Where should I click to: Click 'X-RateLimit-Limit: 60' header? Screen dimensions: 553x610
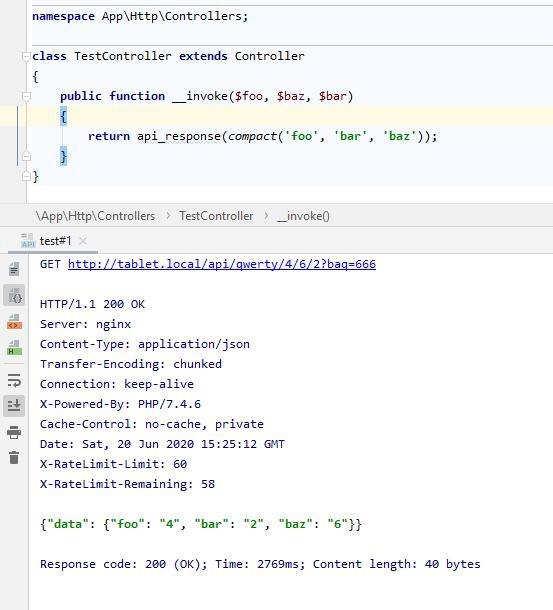[113, 464]
